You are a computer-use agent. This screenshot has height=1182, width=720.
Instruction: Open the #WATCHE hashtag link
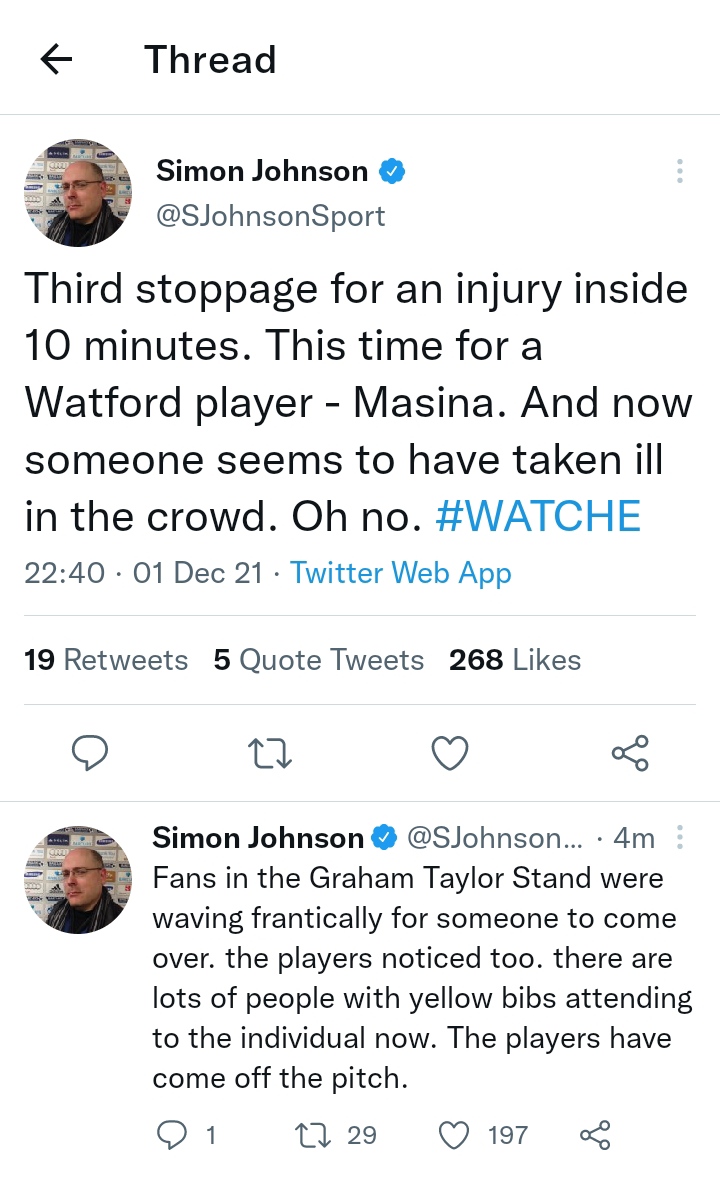[x=538, y=516]
